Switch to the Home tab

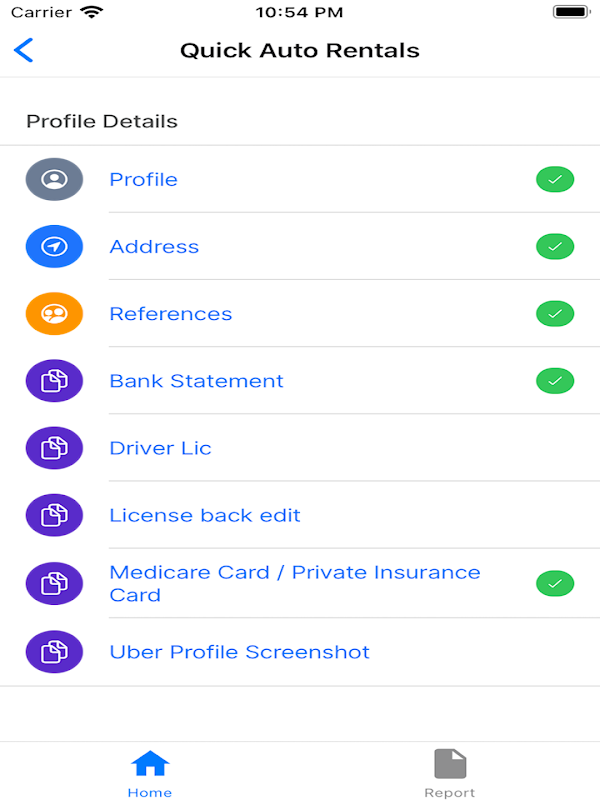[x=150, y=773]
